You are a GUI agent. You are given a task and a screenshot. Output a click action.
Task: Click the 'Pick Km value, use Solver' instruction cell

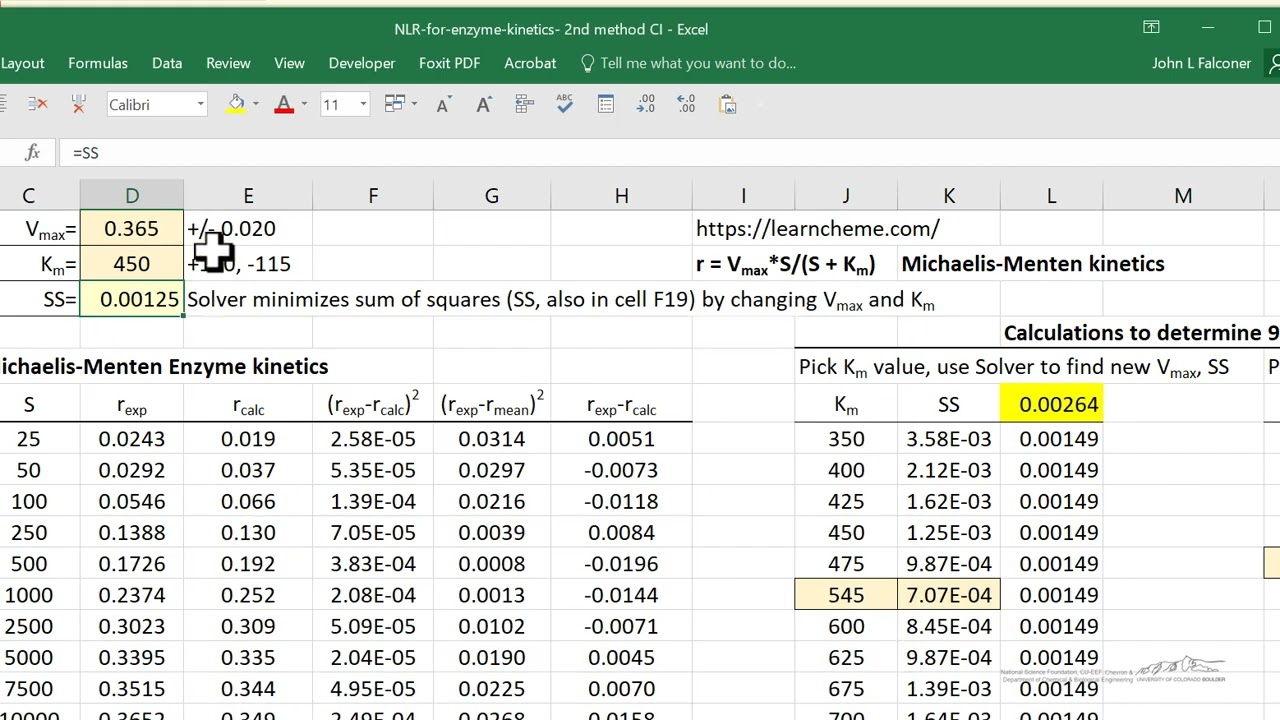pos(1013,367)
